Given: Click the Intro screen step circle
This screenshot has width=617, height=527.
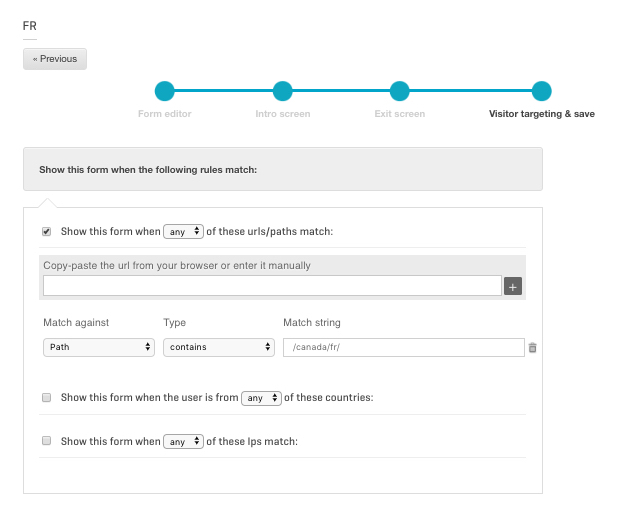Looking at the screenshot, I should (283, 91).
